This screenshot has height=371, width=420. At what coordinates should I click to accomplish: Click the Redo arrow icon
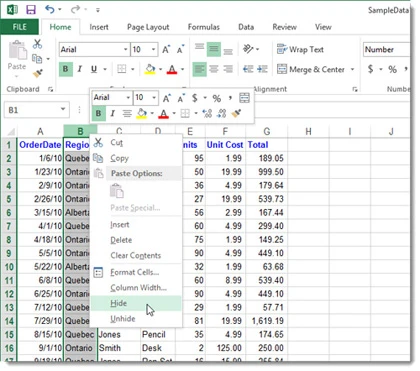click(x=75, y=9)
